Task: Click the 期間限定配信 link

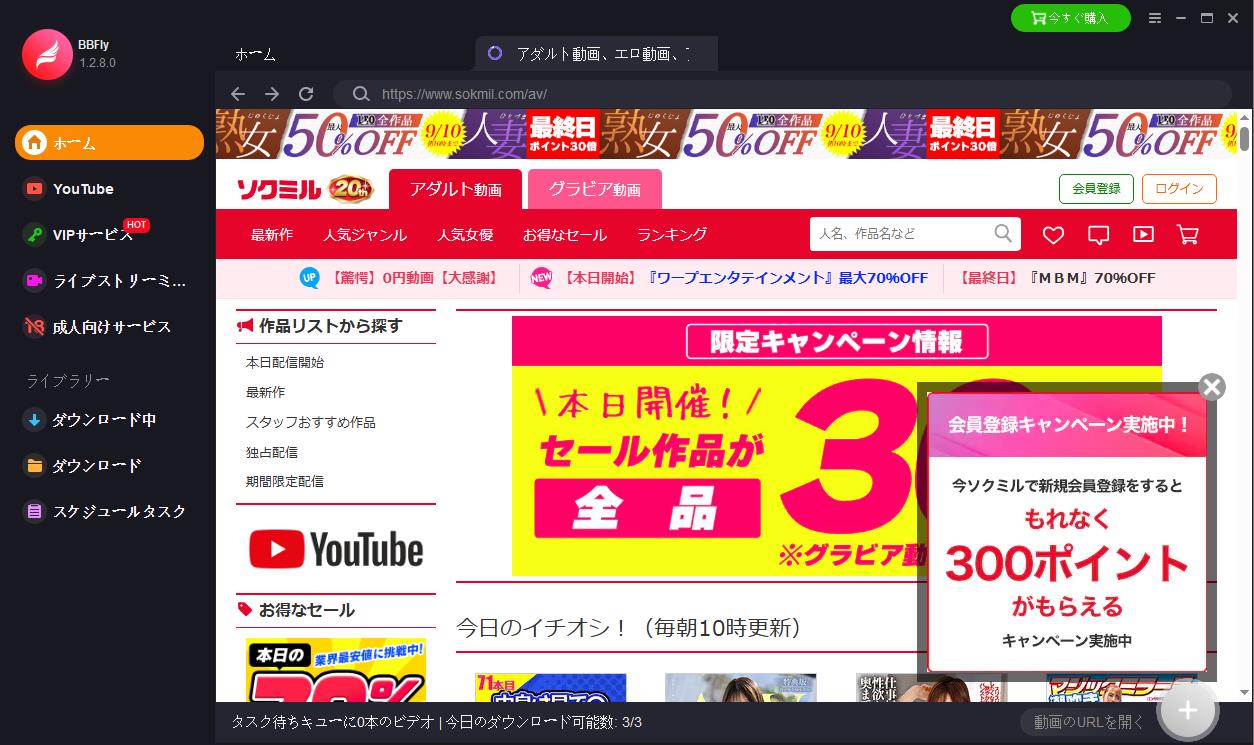Action: pos(285,481)
